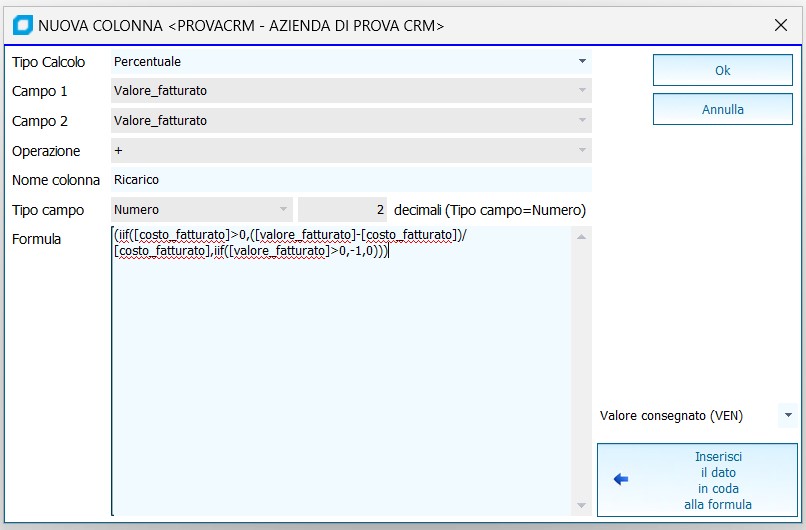The image size is (806, 530).
Task: Click the Formula scrollbar up arrow
Action: pos(581,236)
